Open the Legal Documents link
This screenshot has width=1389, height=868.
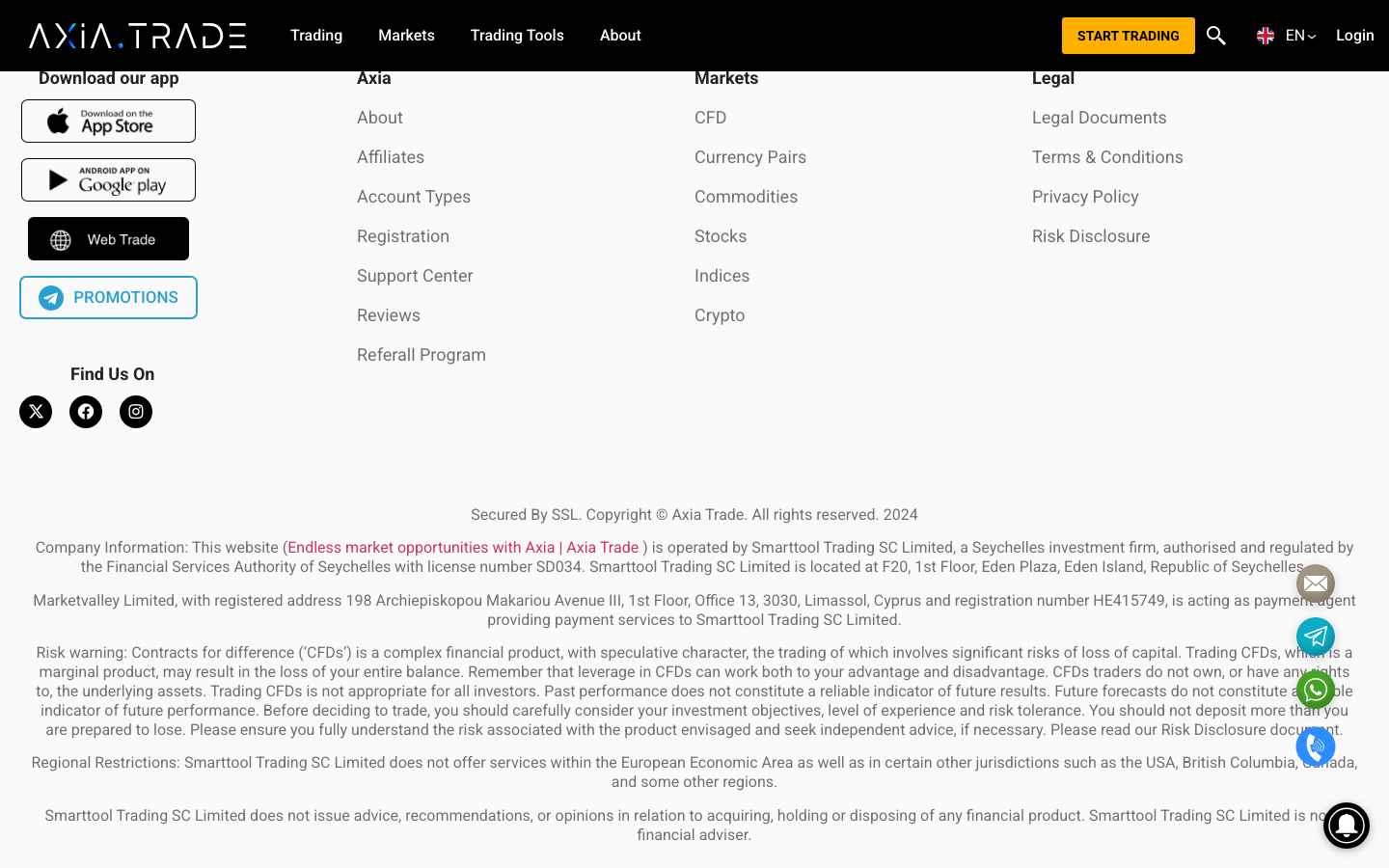click(1100, 118)
